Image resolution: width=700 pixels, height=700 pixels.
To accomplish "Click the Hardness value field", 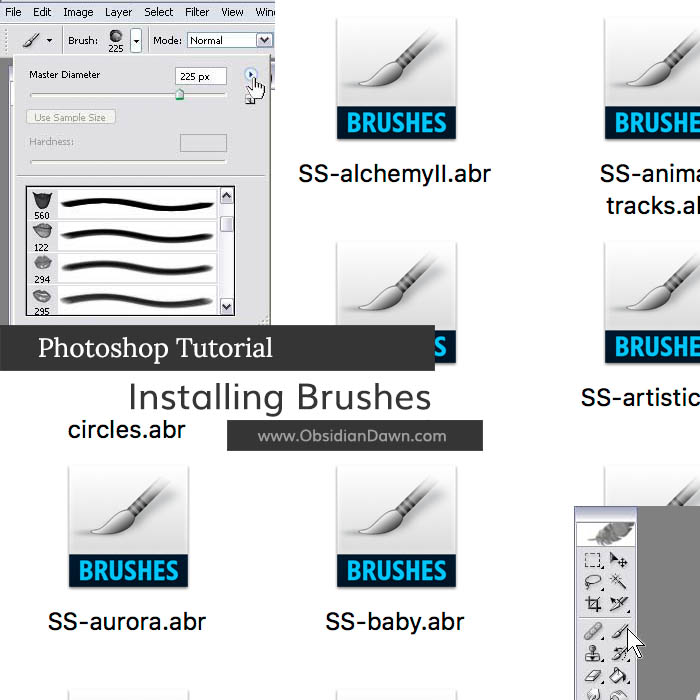I will pos(203,143).
